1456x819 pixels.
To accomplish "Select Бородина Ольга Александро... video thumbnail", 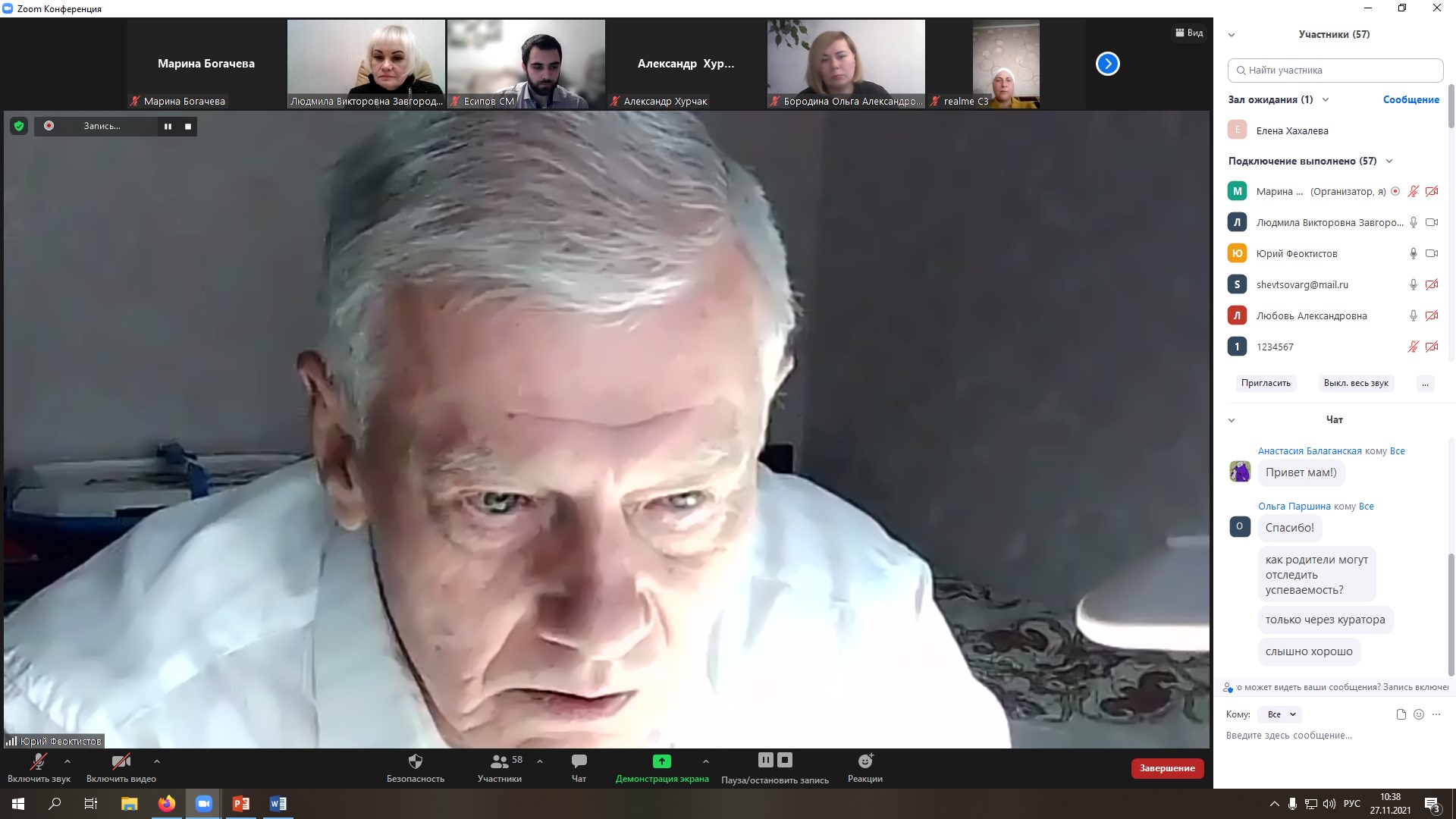I will pyautogui.click(x=846, y=64).
